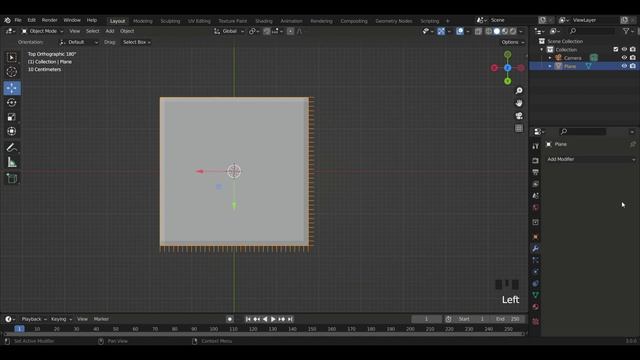Open the Texture properties tab
The image size is (640, 360).
536,322
